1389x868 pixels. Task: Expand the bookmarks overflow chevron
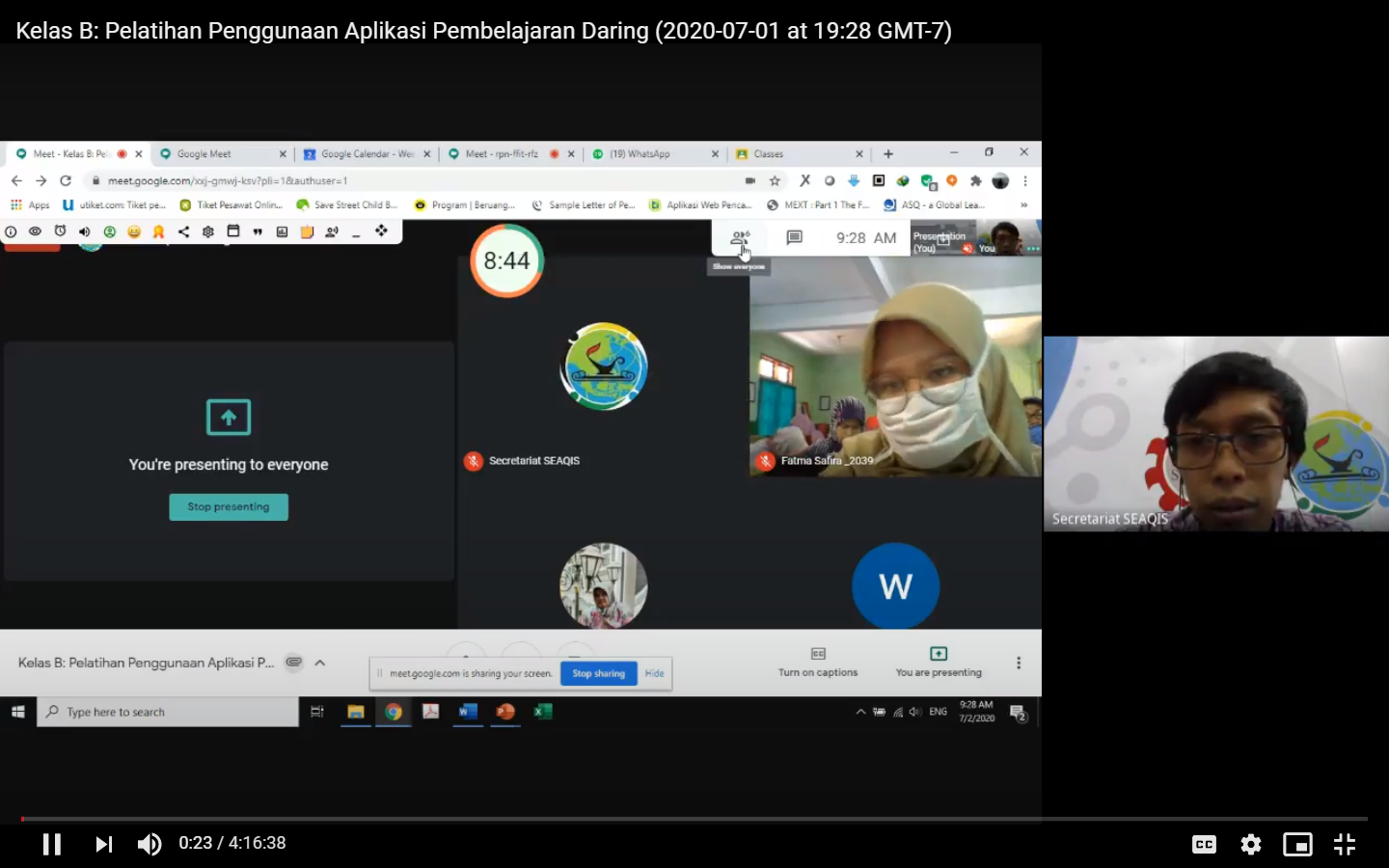(x=1023, y=204)
